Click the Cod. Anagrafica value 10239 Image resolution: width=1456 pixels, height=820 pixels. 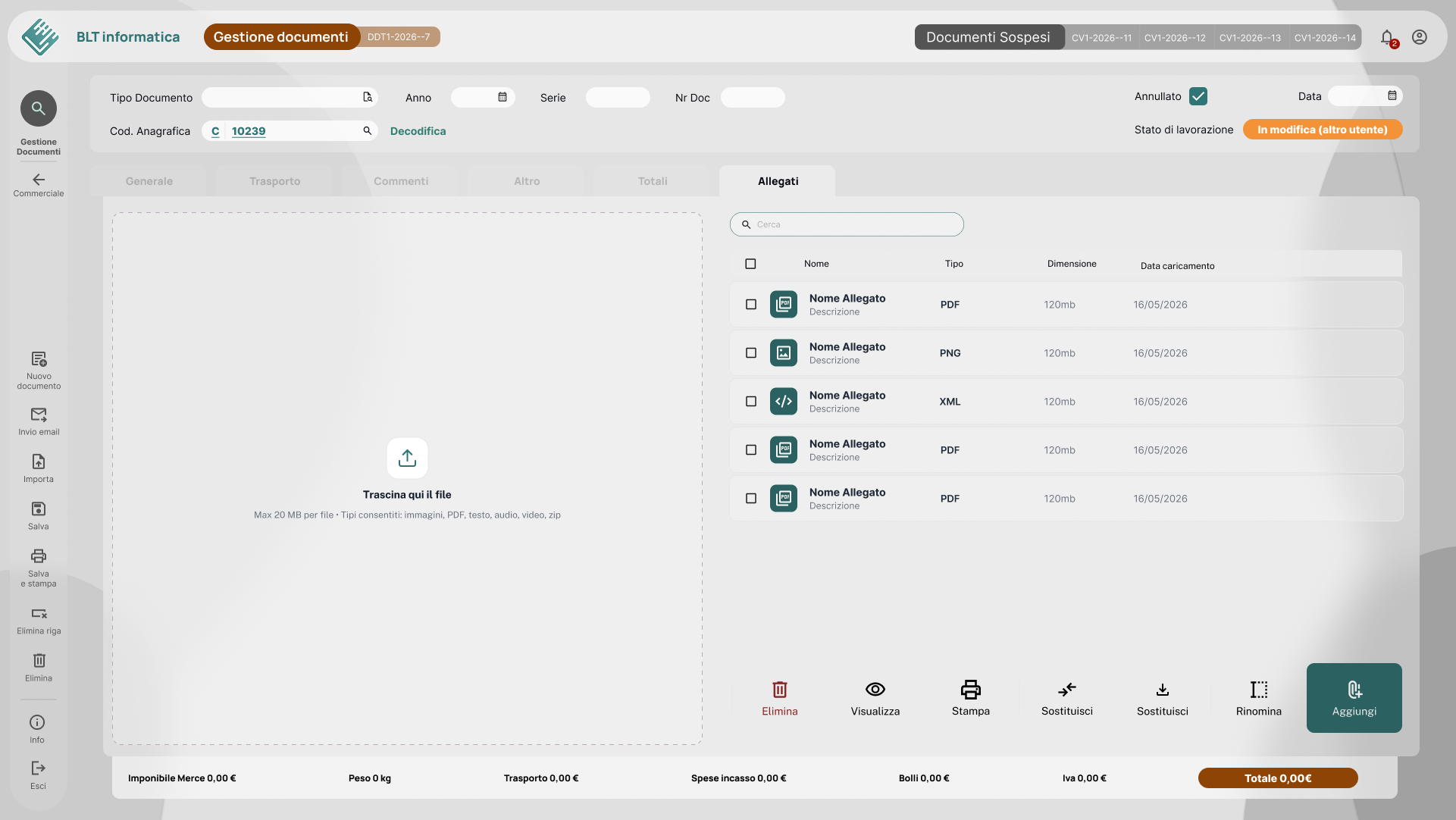click(249, 131)
